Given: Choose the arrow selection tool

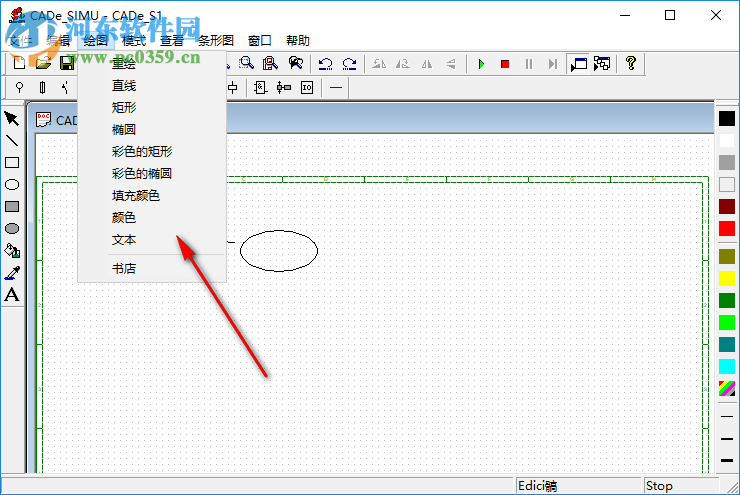Looking at the screenshot, I should (x=12, y=118).
